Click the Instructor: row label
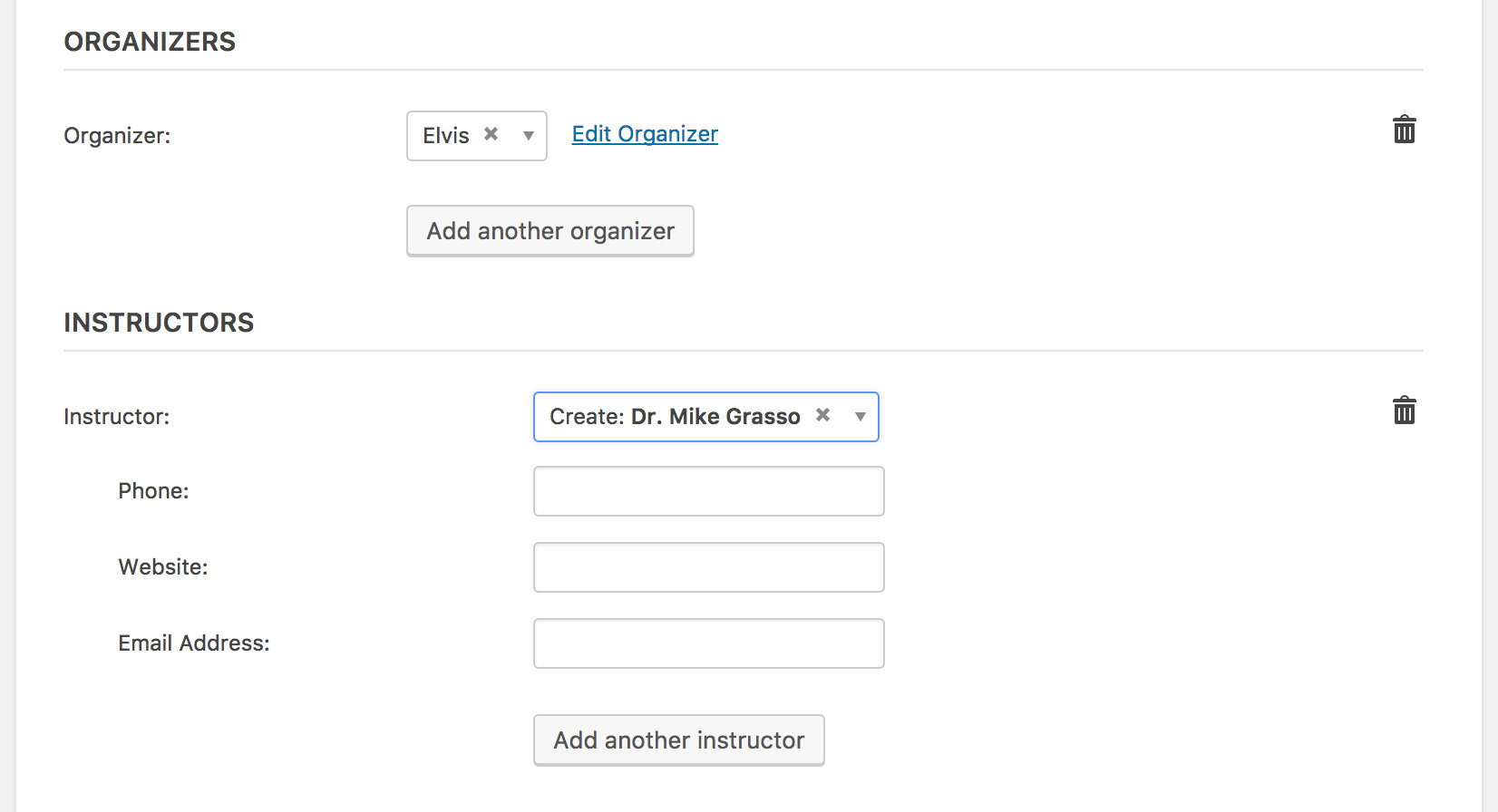1498x812 pixels. (x=117, y=417)
